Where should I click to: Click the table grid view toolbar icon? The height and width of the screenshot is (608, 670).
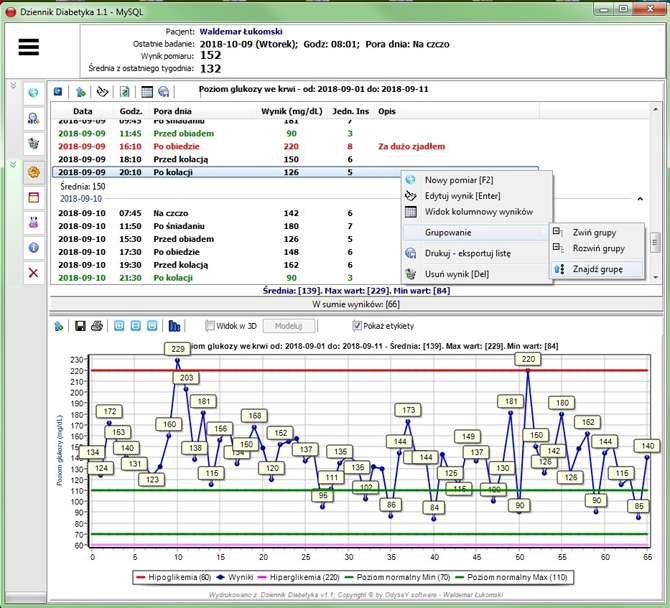coord(147,91)
